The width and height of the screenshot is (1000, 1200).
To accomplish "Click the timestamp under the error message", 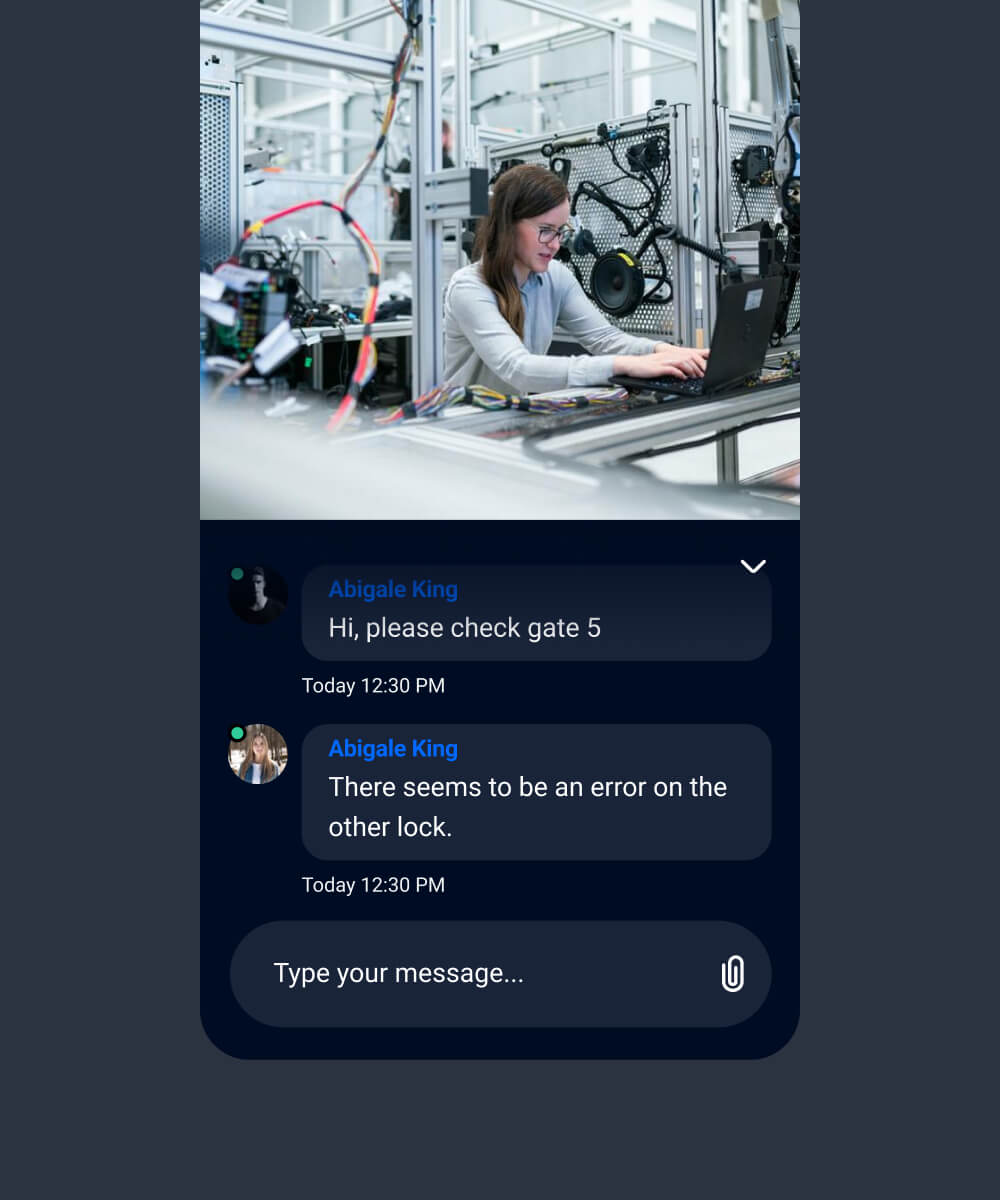I will tap(373, 885).
